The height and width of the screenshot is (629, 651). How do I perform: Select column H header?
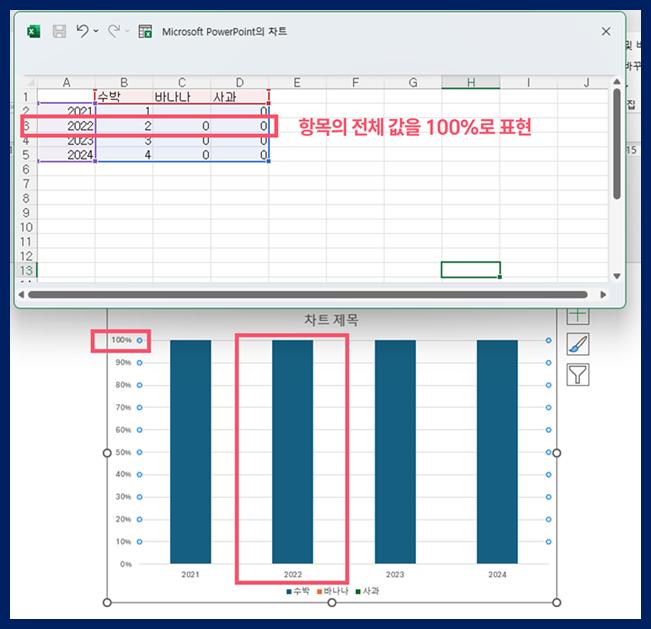[471, 82]
